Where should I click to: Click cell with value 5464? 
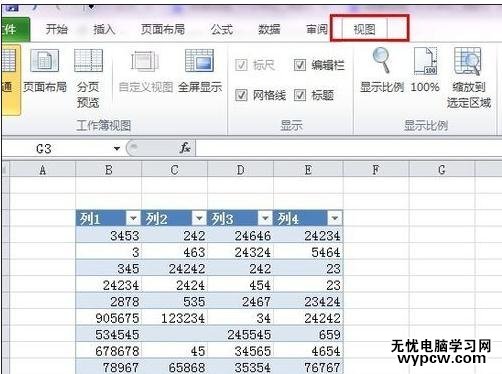pos(308,252)
